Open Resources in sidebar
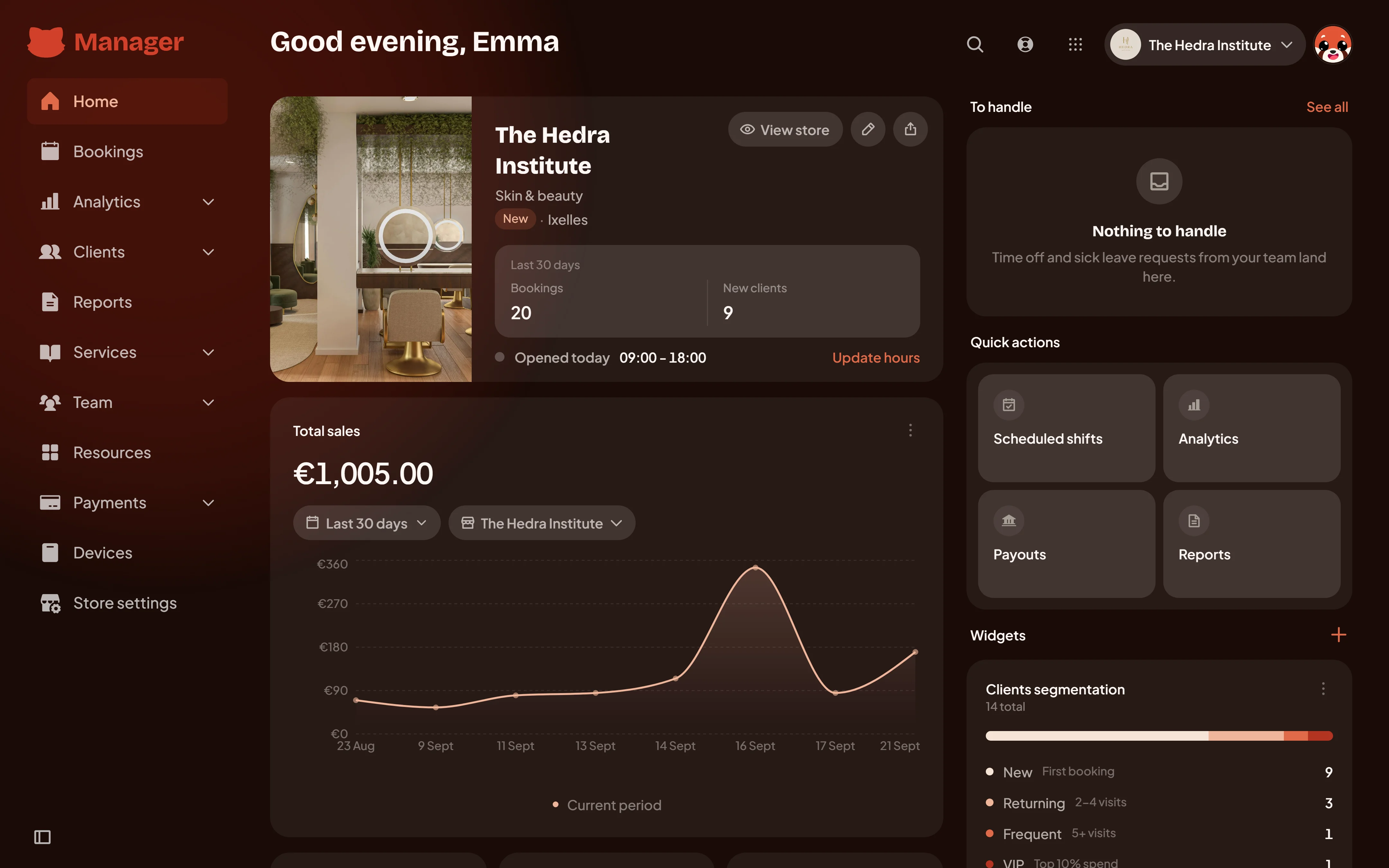Image resolution: width=1389 pixels, height=868 pixels. 127,452
